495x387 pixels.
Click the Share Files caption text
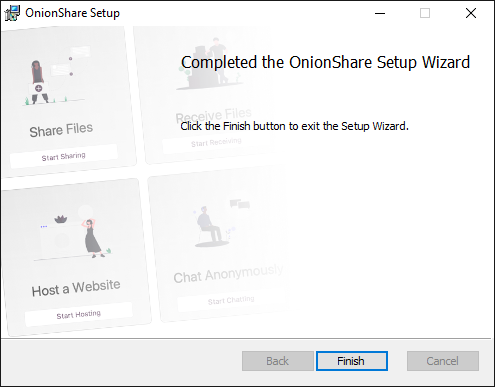point(61,130)
